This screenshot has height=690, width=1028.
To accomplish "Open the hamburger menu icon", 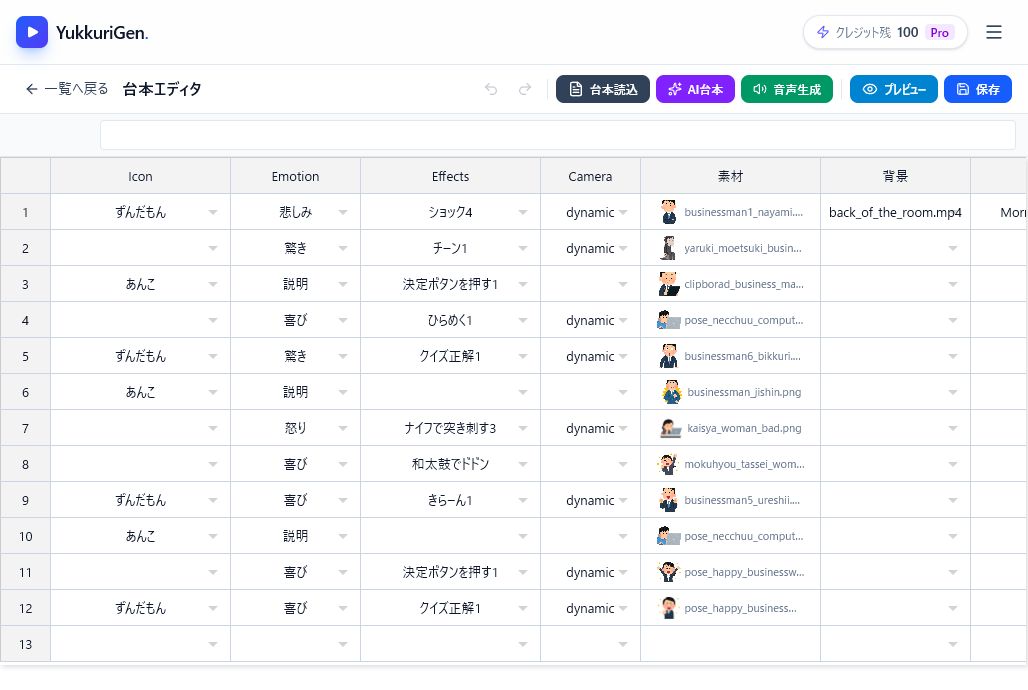I will 993,32.
